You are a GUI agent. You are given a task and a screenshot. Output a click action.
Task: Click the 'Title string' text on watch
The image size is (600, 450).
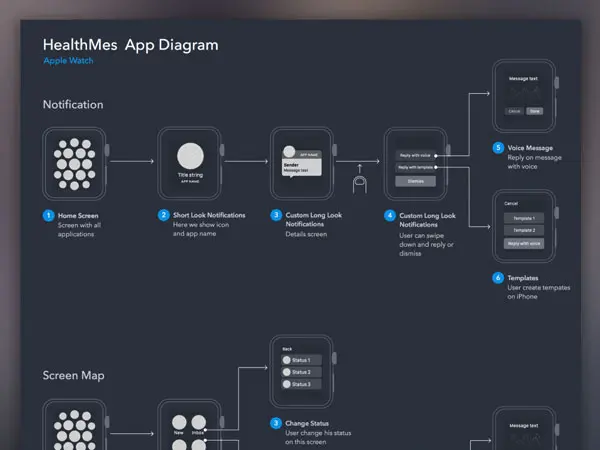click(x=190, y=175)
